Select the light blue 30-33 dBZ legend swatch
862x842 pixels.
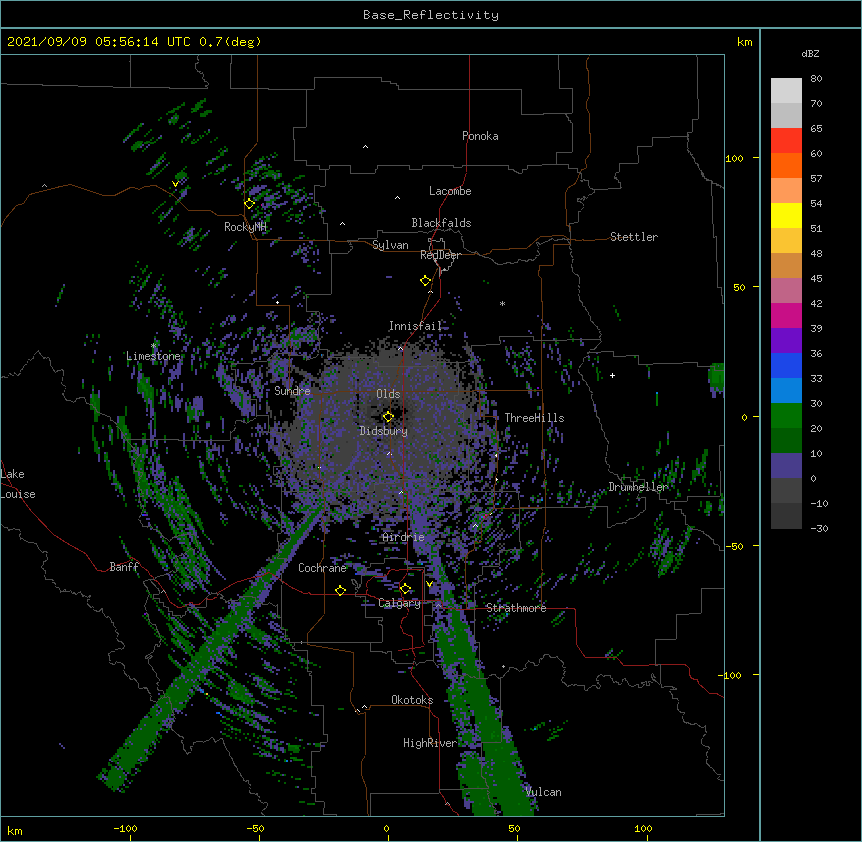[786, 391]
